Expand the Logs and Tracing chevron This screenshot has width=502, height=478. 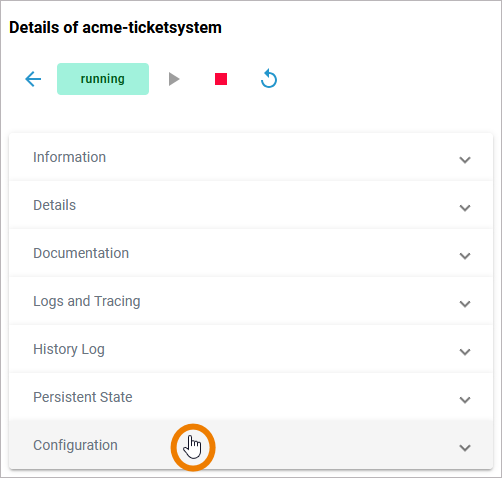click(x=465, y=304)
